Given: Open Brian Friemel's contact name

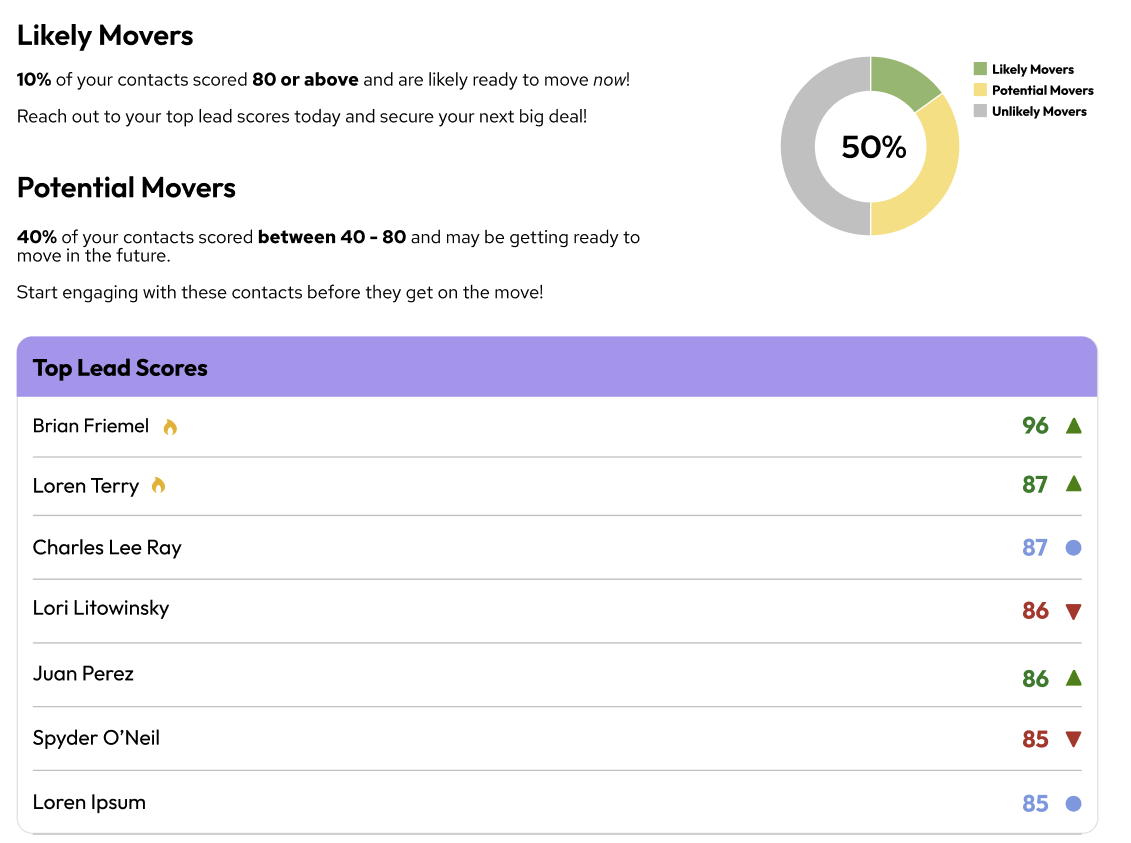Looking at the screenshot, I should coord(91,426).
